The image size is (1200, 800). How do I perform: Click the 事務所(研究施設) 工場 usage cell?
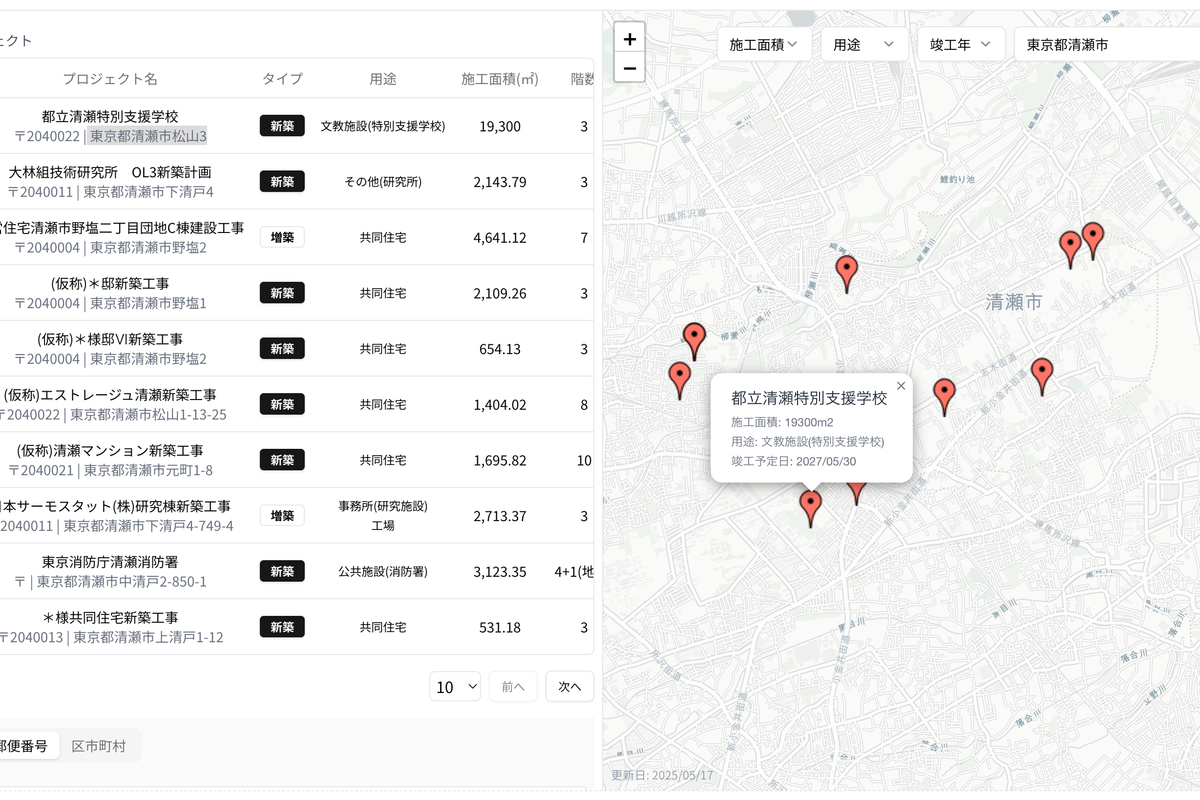pyautogui.click(x=383, y=515)
